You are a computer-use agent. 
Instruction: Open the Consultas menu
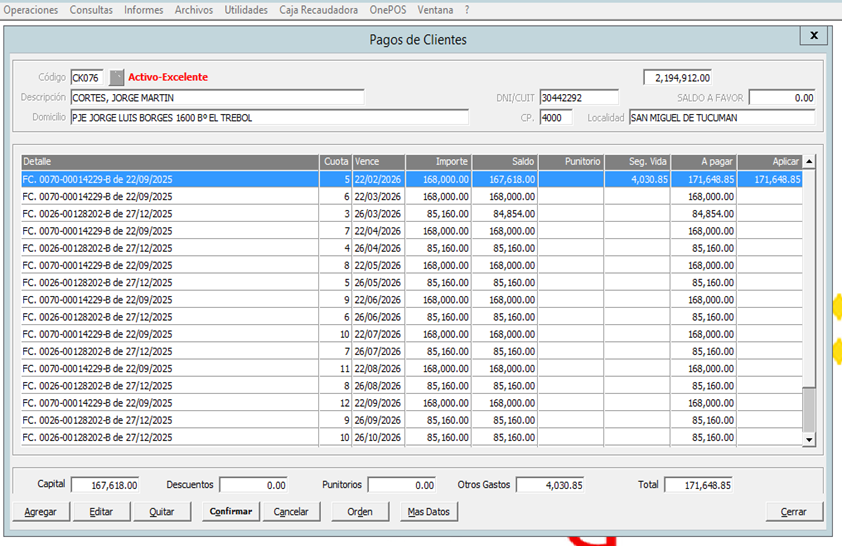coord(91,10)
